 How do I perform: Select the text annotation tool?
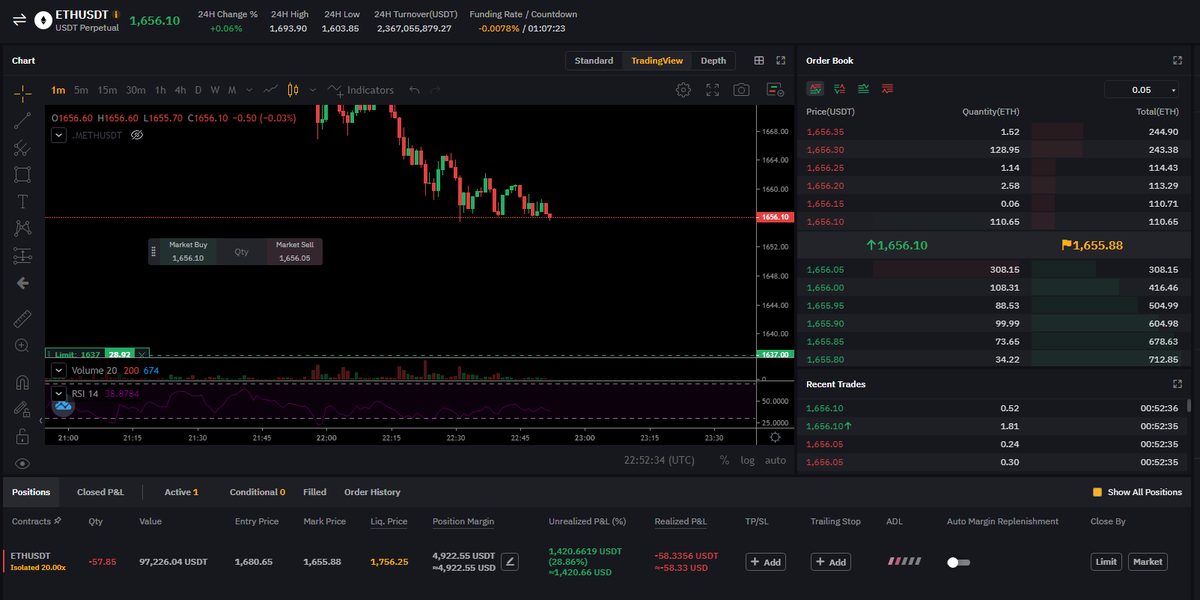22,202
